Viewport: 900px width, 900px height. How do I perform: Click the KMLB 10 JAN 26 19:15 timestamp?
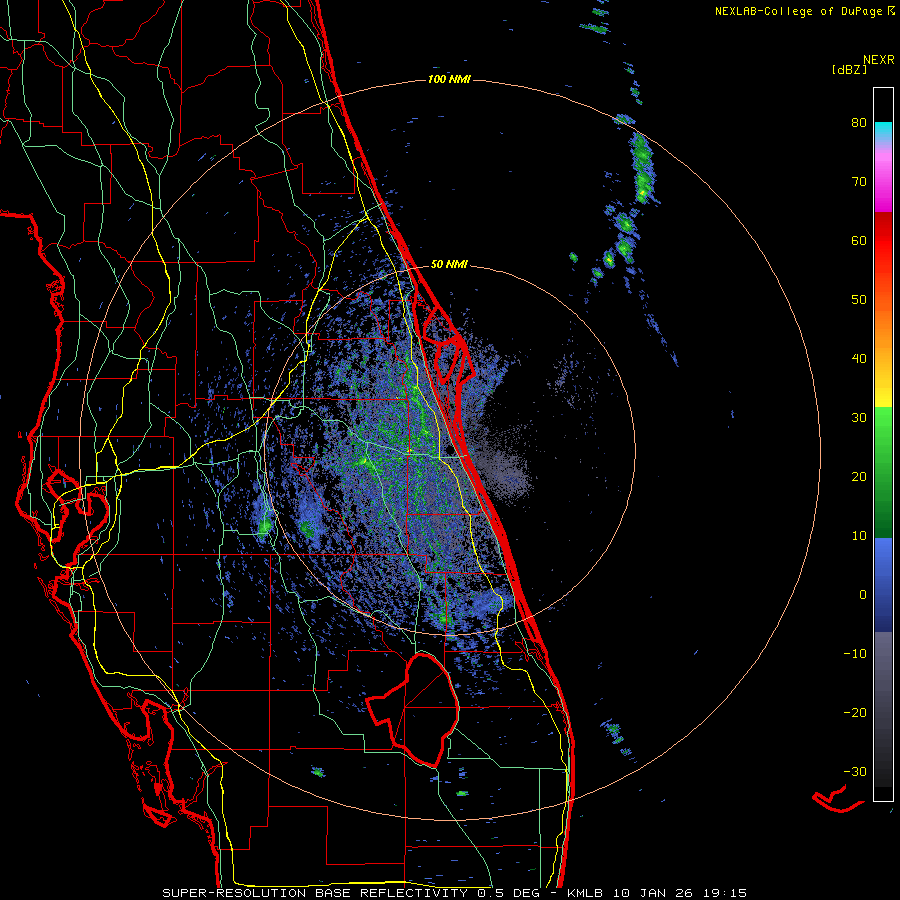point(657,893)
